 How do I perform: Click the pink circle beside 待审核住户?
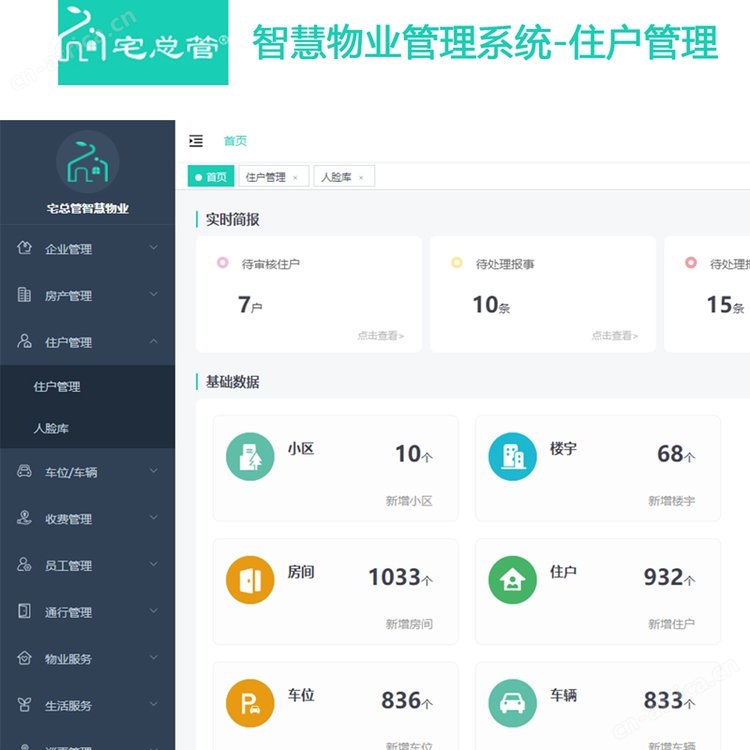click(222, 263)
